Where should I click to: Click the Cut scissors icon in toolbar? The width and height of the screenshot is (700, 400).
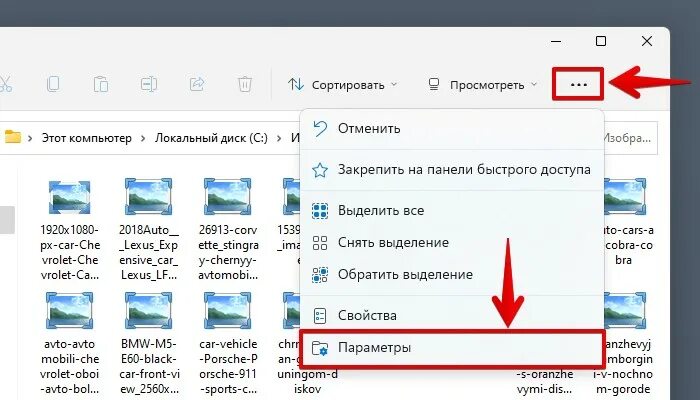point(4,84)
